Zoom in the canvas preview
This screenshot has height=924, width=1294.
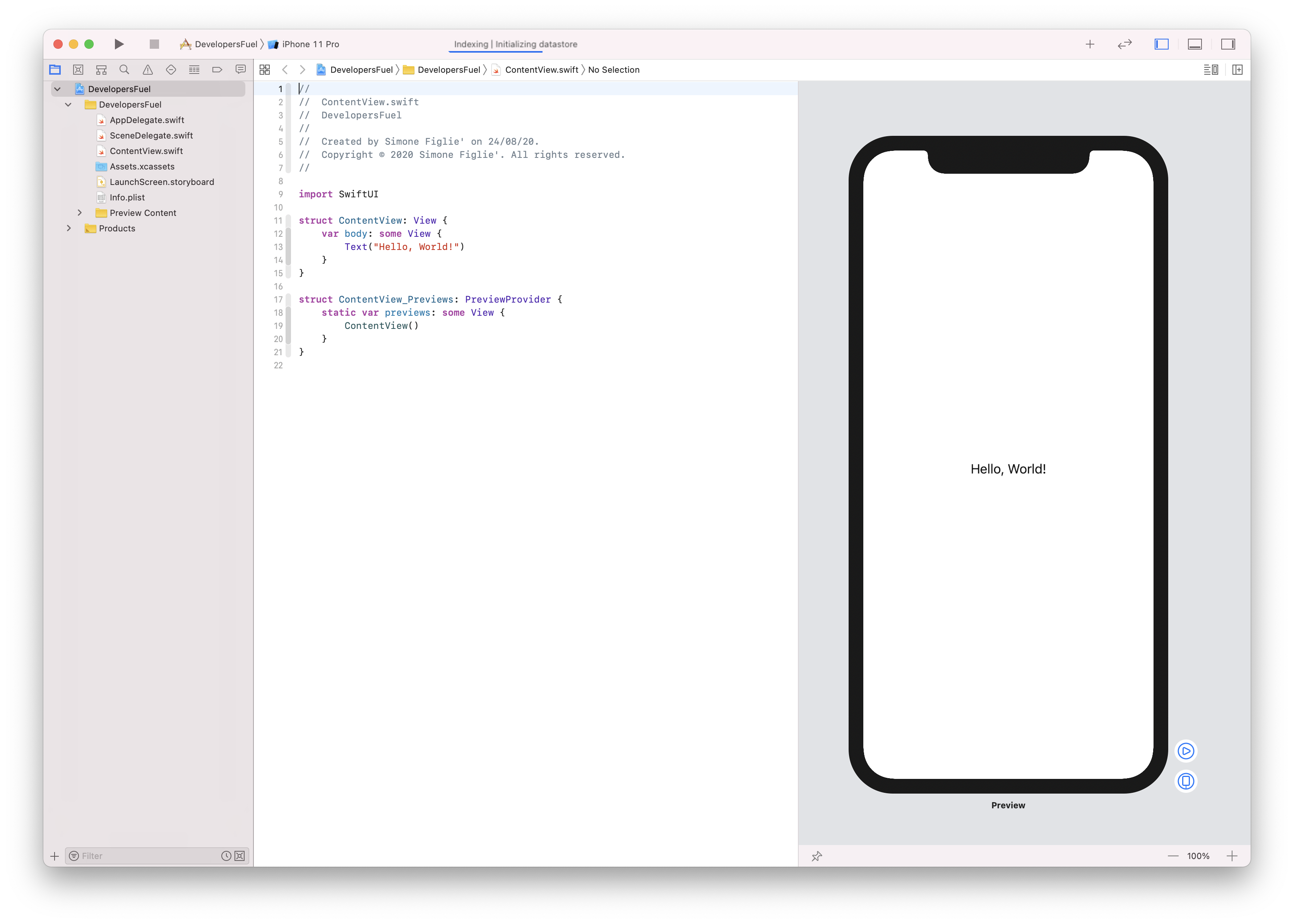point(1232,856)
